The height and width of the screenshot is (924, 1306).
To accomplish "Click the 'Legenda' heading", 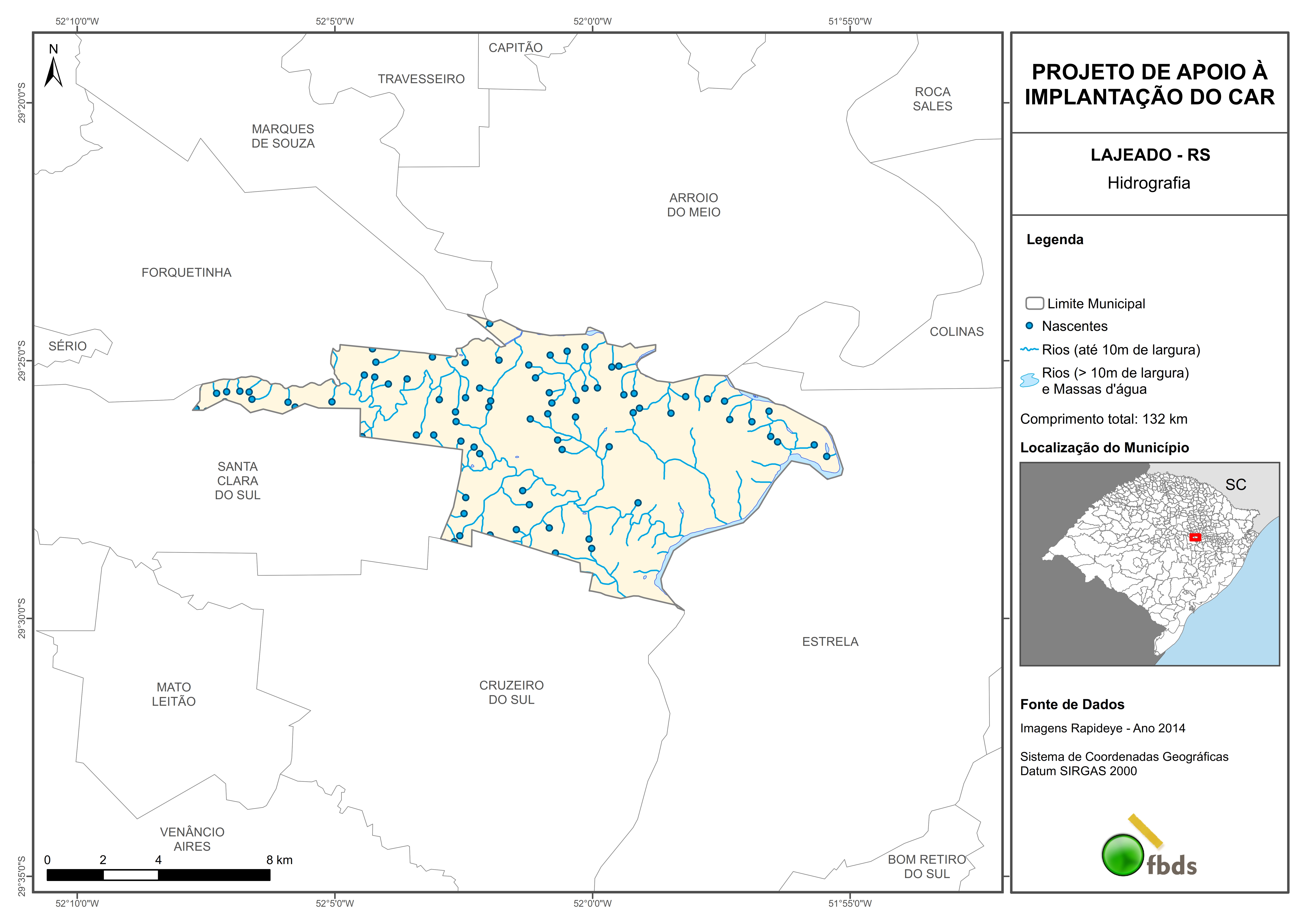I will click(x=1055, y=239).
